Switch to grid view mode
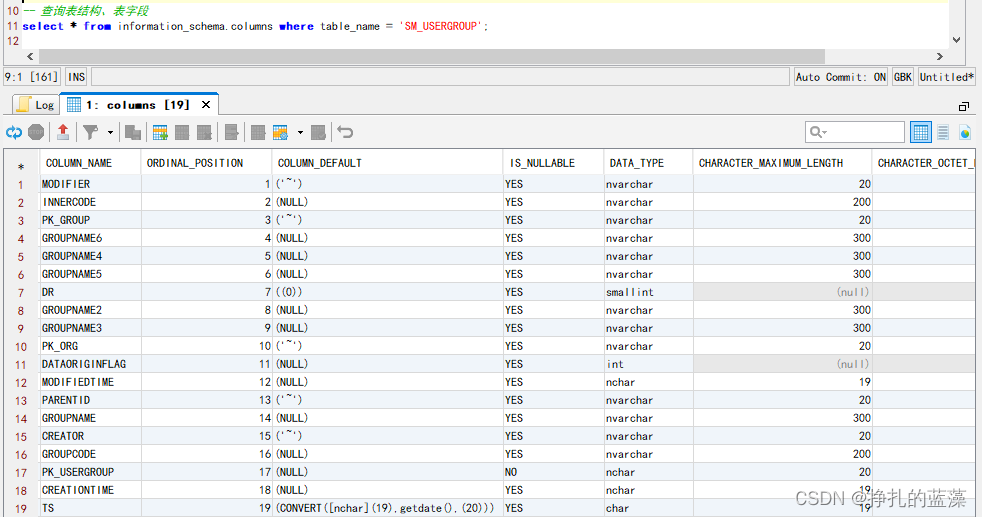Viewport: 982px width, 517px height. [x=921, y=132]
